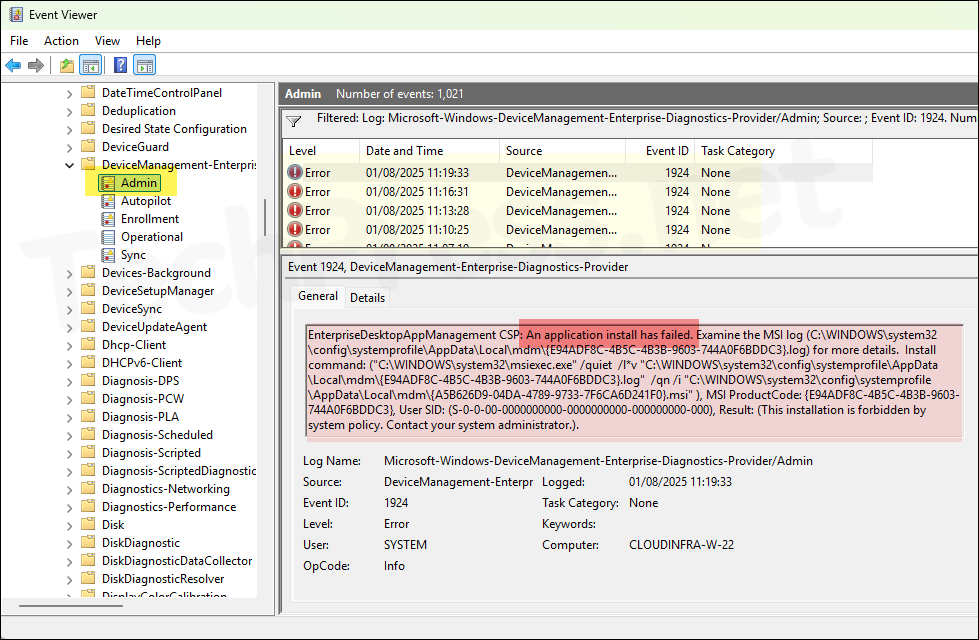Expand the Desired State Configuration node

coord(69,130)
